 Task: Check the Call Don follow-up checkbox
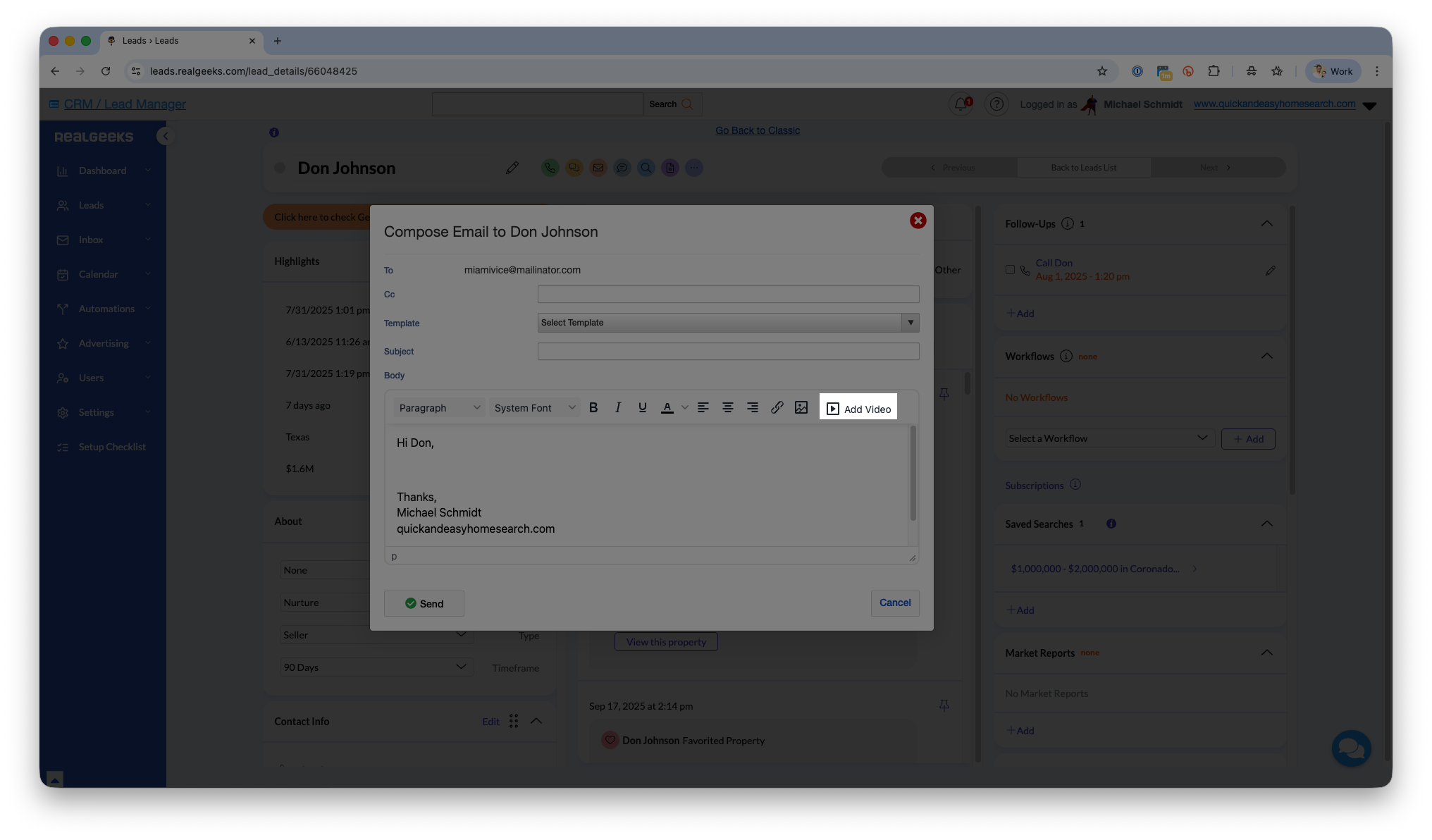(x=1010, y=270)
